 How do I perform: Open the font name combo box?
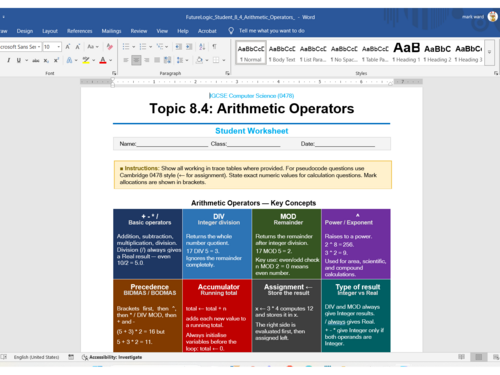tap(20, 47)
